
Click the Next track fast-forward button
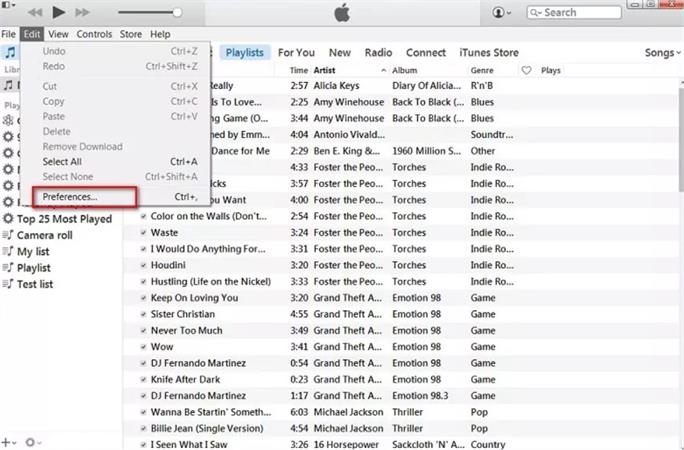pyautogui.click(x=82, y=12)
